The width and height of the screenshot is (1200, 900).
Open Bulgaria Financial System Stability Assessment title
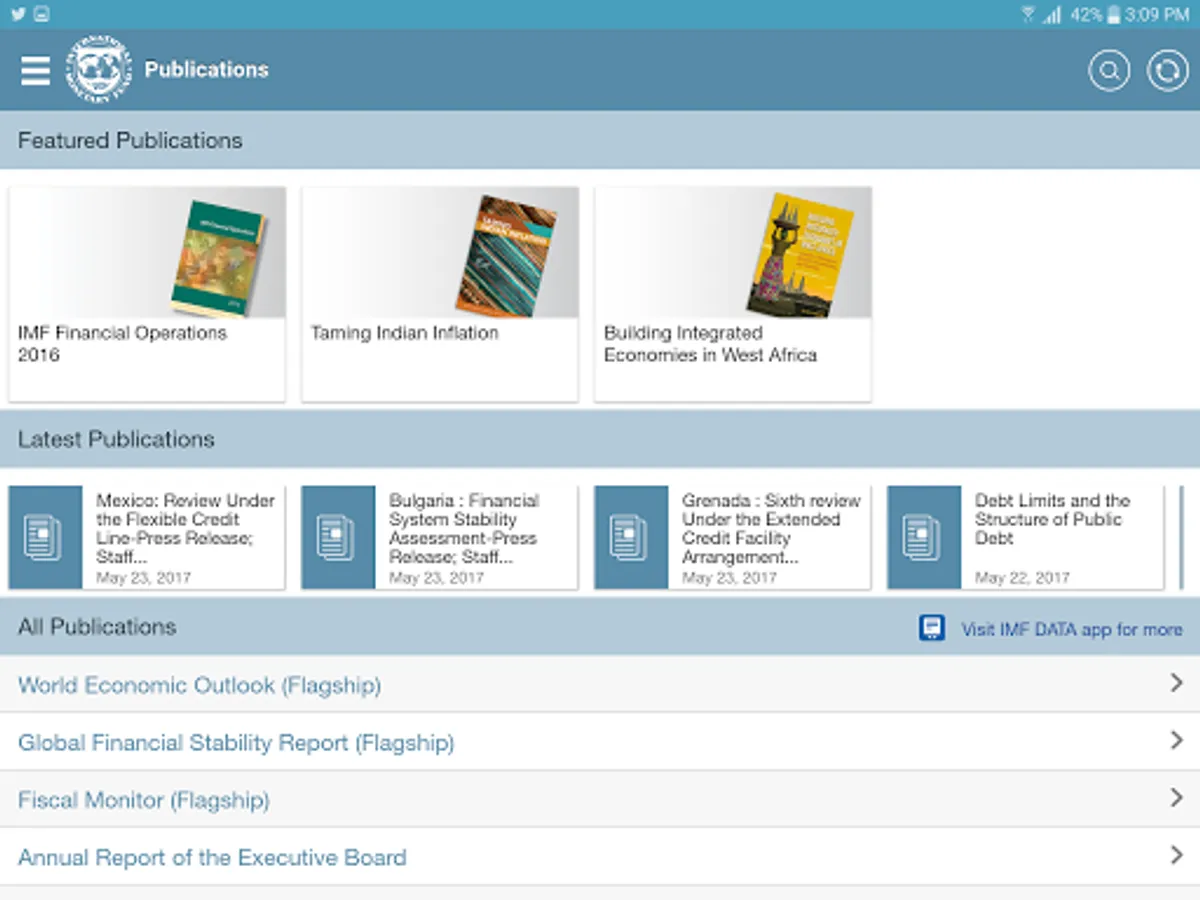(464, 529)
